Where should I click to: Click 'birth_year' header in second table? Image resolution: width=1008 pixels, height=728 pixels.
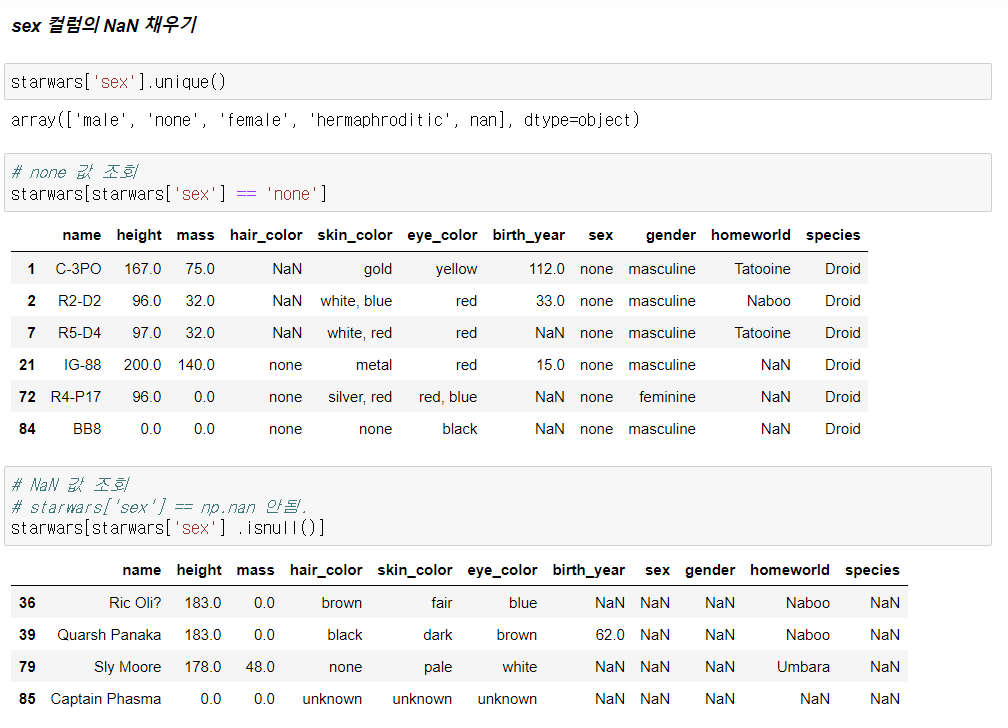click(x=589, y=570)
